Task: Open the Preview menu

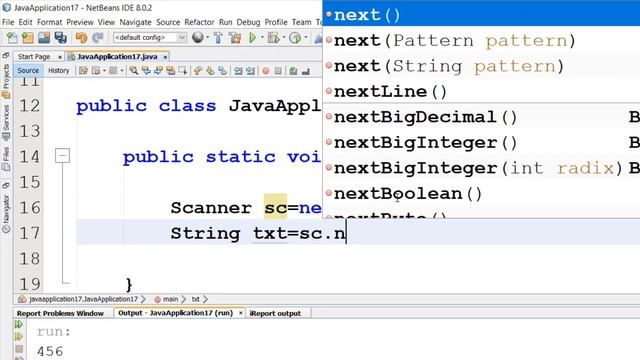Action: click(x=80, y=22)
